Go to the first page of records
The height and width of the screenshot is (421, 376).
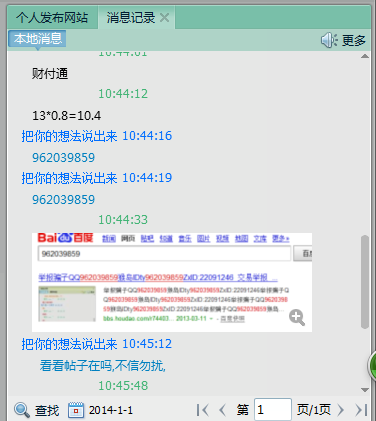202,410
